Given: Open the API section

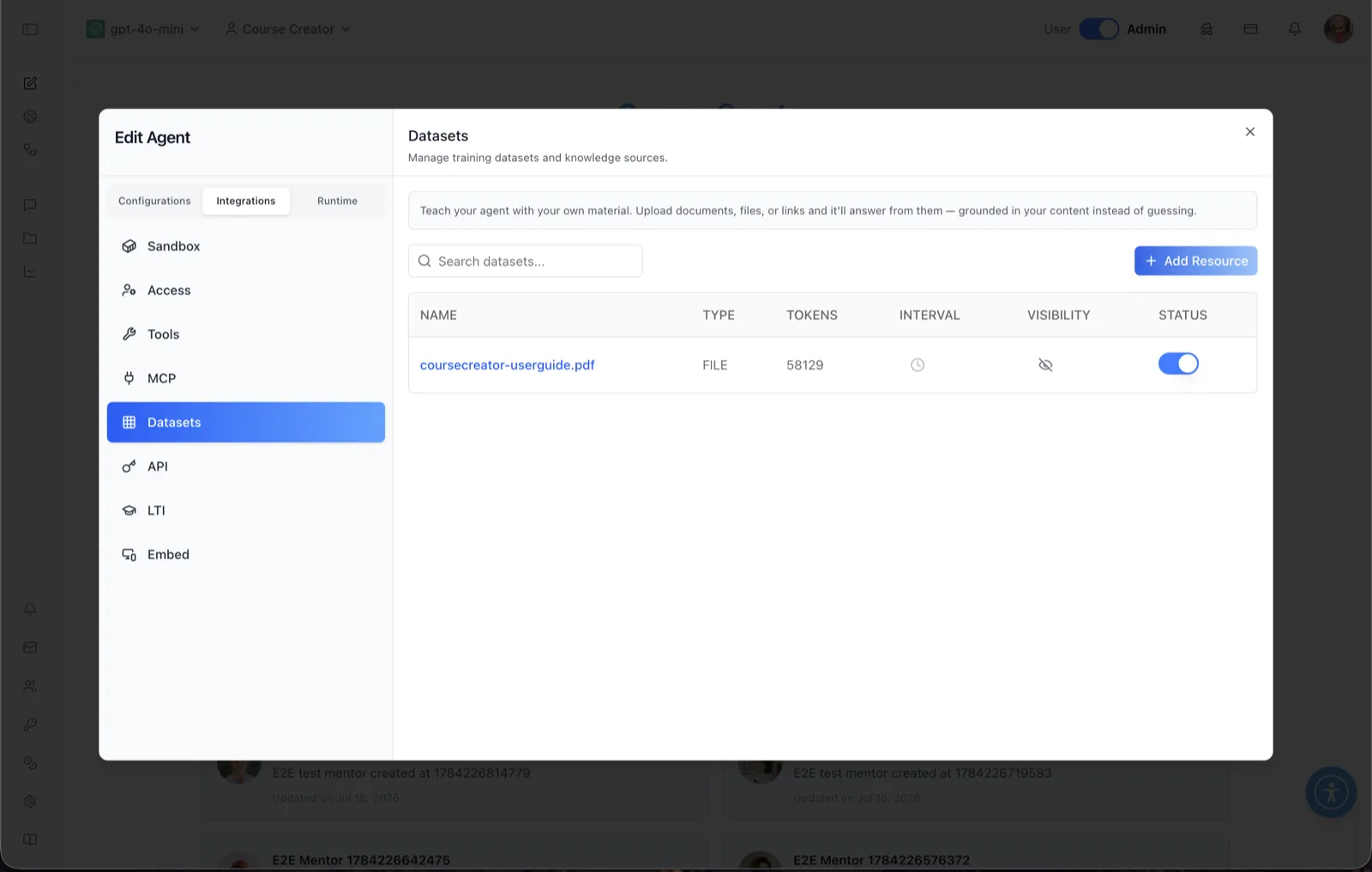Looking at the screenshot, I should pos(246,466).
